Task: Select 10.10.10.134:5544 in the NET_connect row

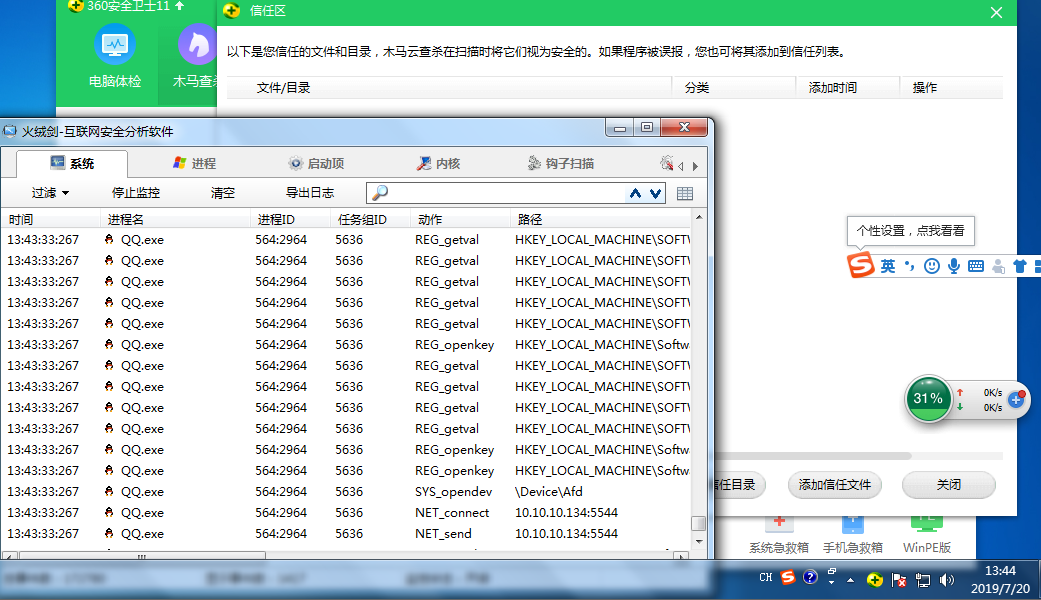Action: click(x=566, y=513)
